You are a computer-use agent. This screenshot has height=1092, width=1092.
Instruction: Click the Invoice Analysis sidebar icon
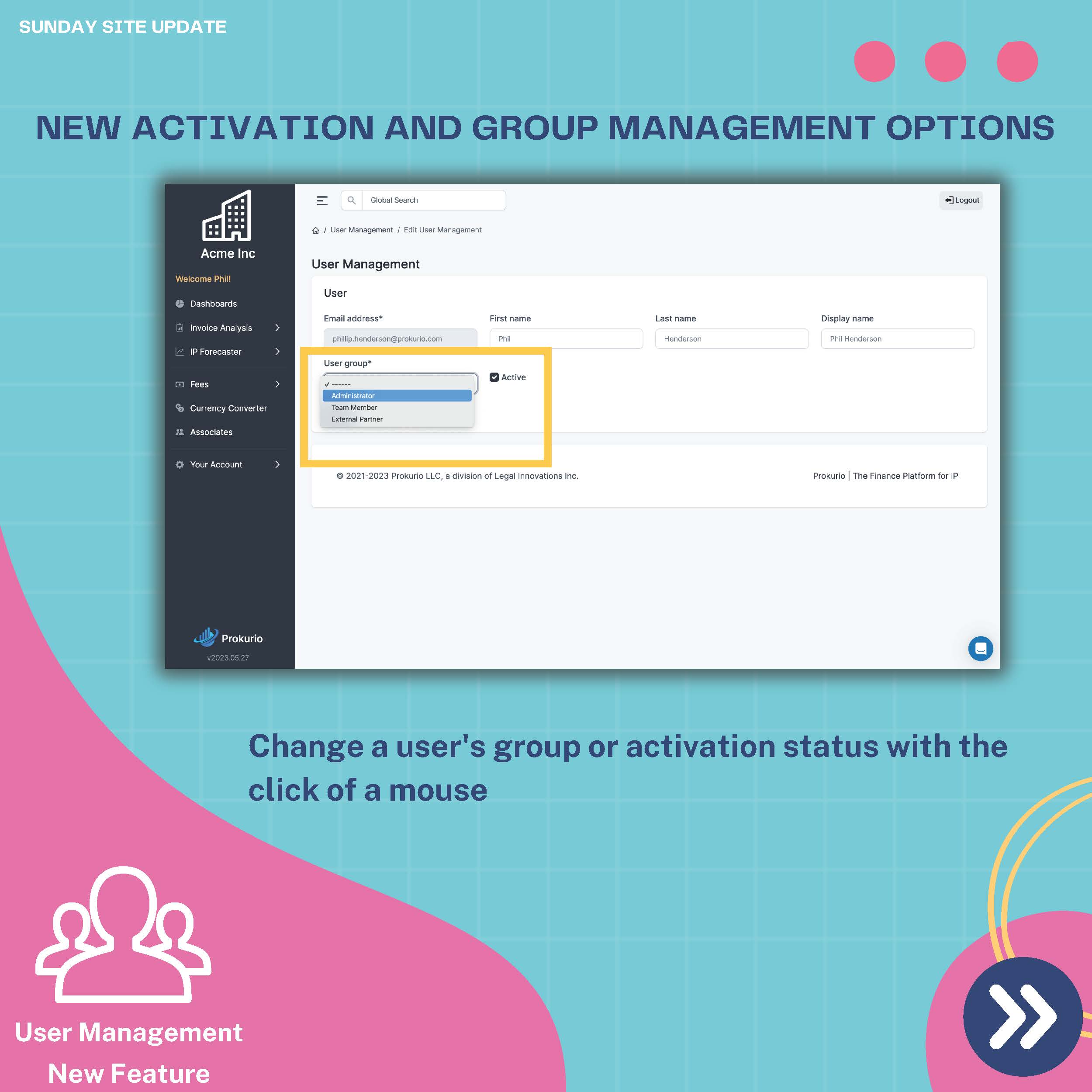[x=180, y=328]
